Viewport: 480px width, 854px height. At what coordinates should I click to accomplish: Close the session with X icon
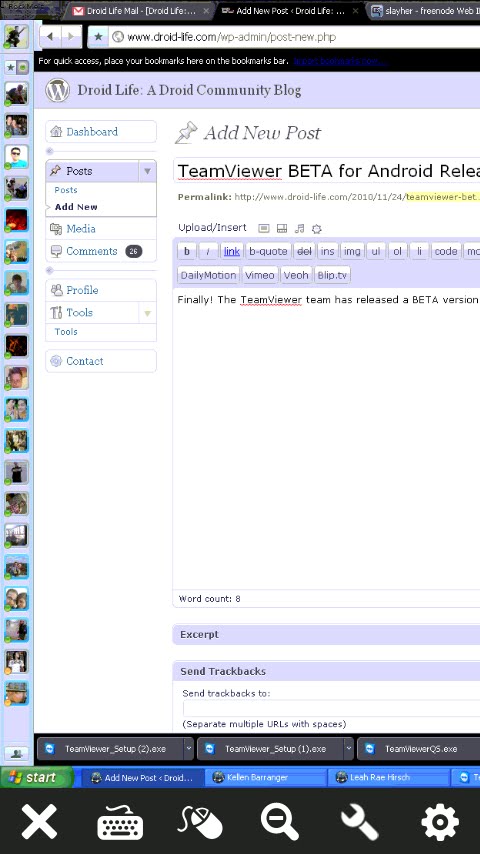click(39, 822)
